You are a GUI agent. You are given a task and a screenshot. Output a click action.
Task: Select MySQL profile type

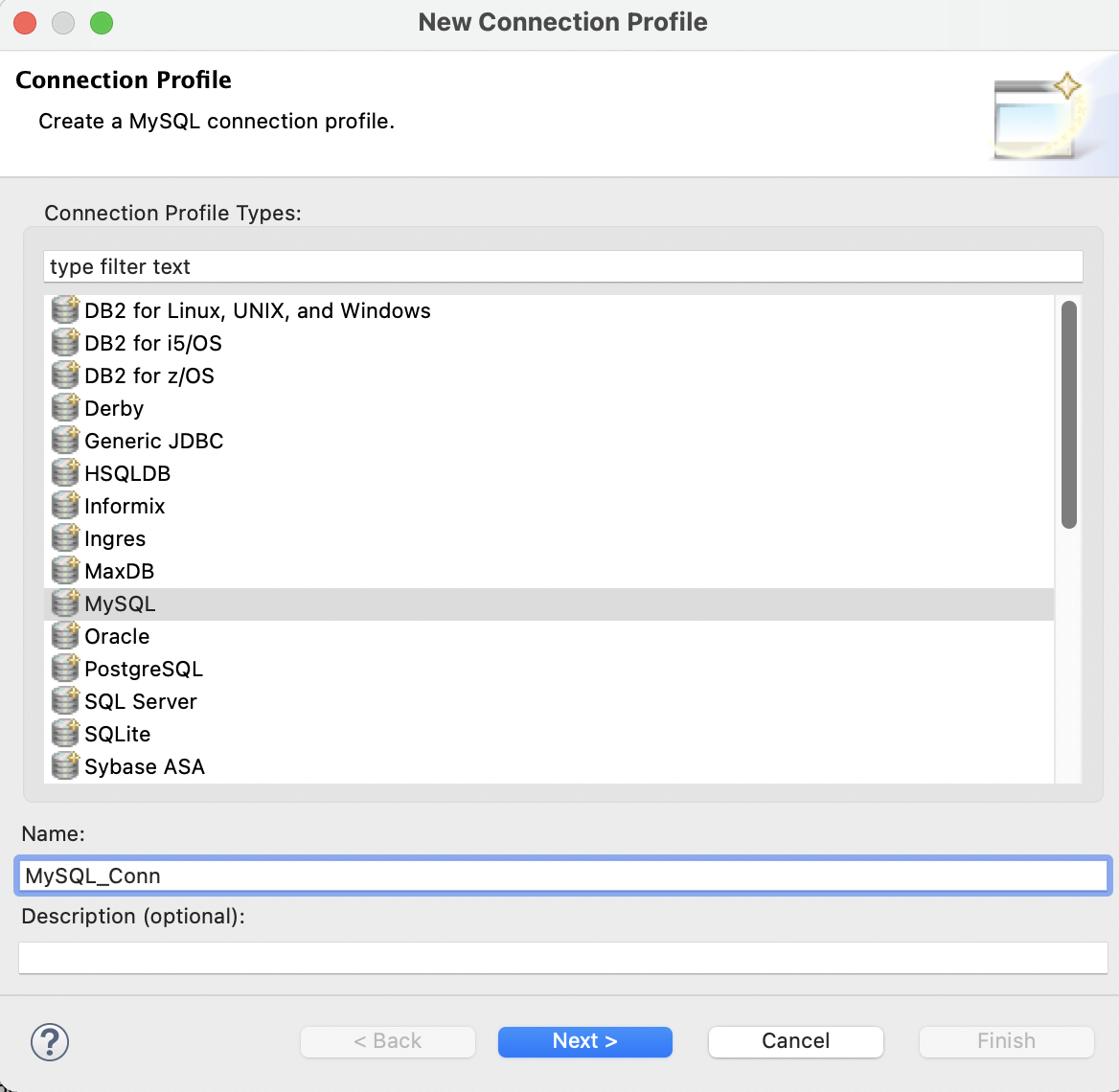tap(548, 603)
